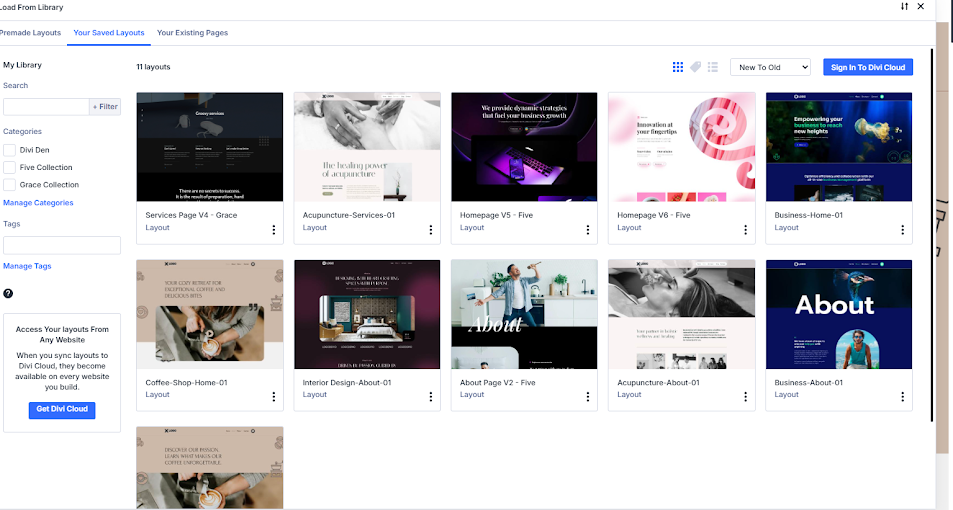The width and height of the screenshot is (953, 510).
Task: Click Sign In To Divi Cloud button
Action: coord(868,67)
